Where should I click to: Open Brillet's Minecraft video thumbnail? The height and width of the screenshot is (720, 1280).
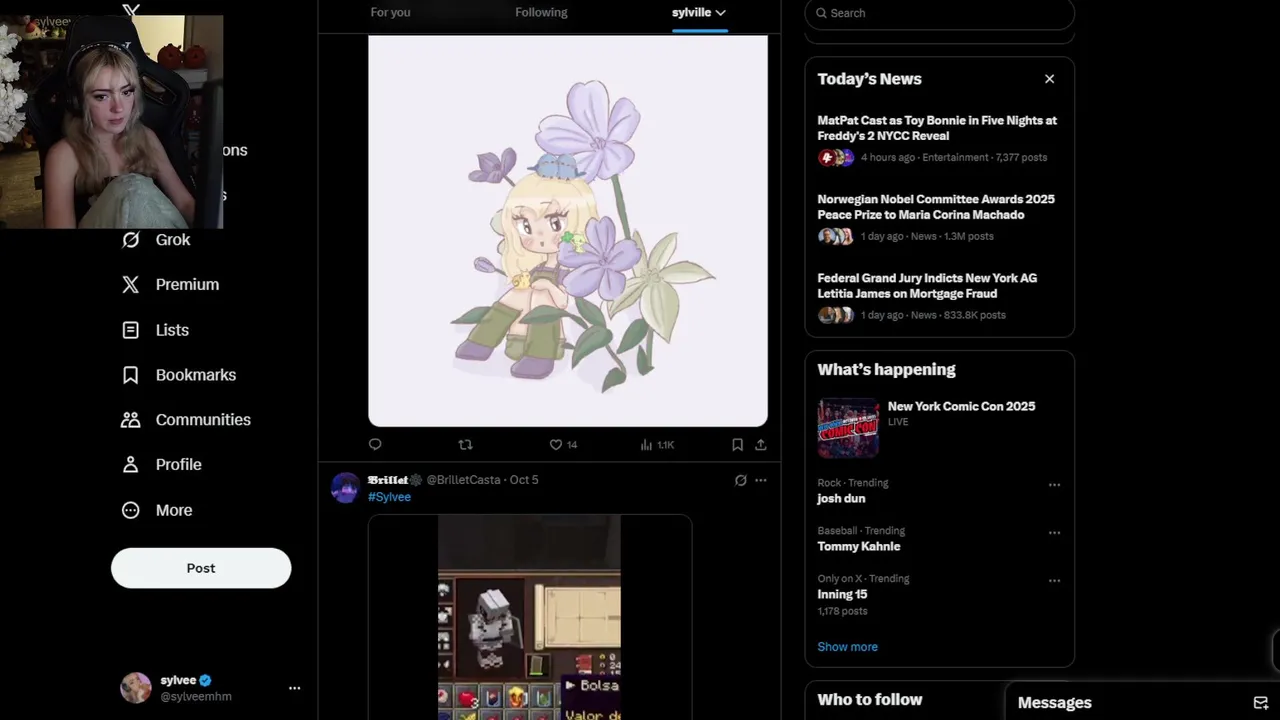click(x=529, y=617)
